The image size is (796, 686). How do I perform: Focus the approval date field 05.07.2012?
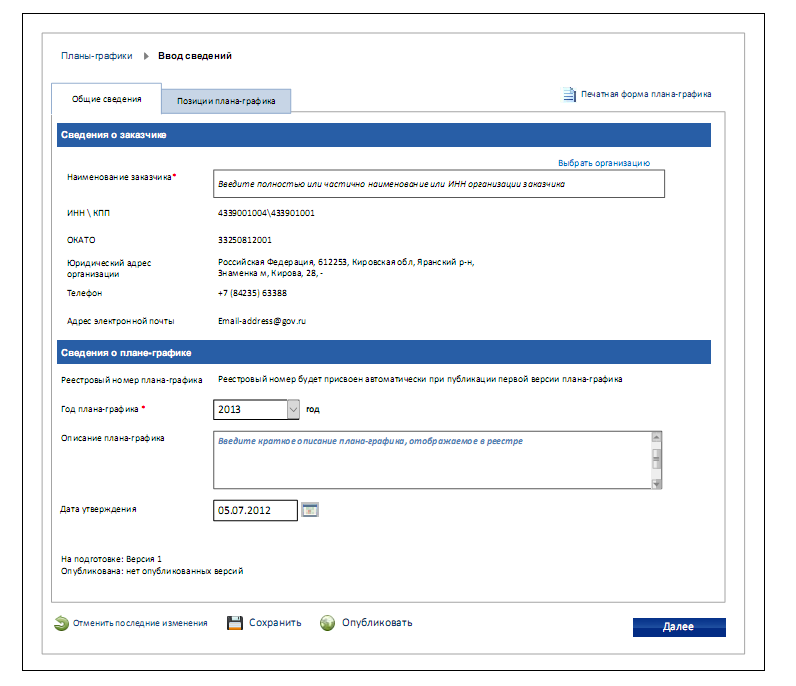255,510
